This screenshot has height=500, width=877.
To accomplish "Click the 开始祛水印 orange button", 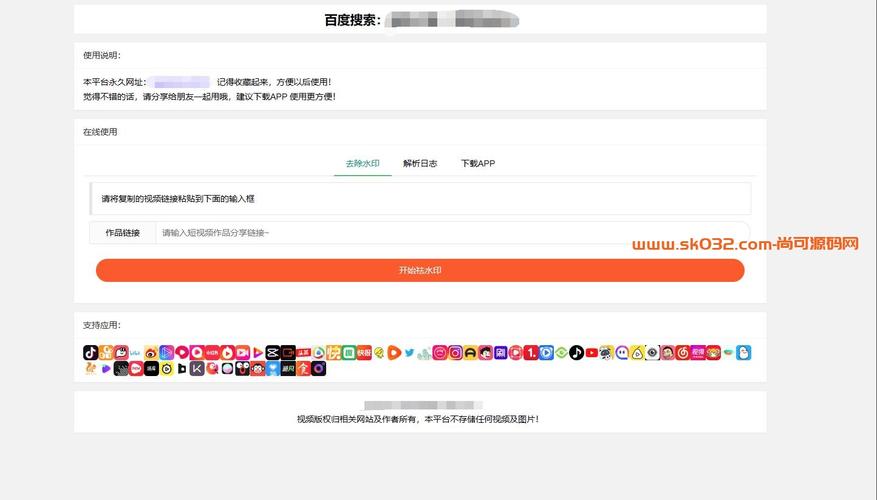I will click(x=420, y=270).
